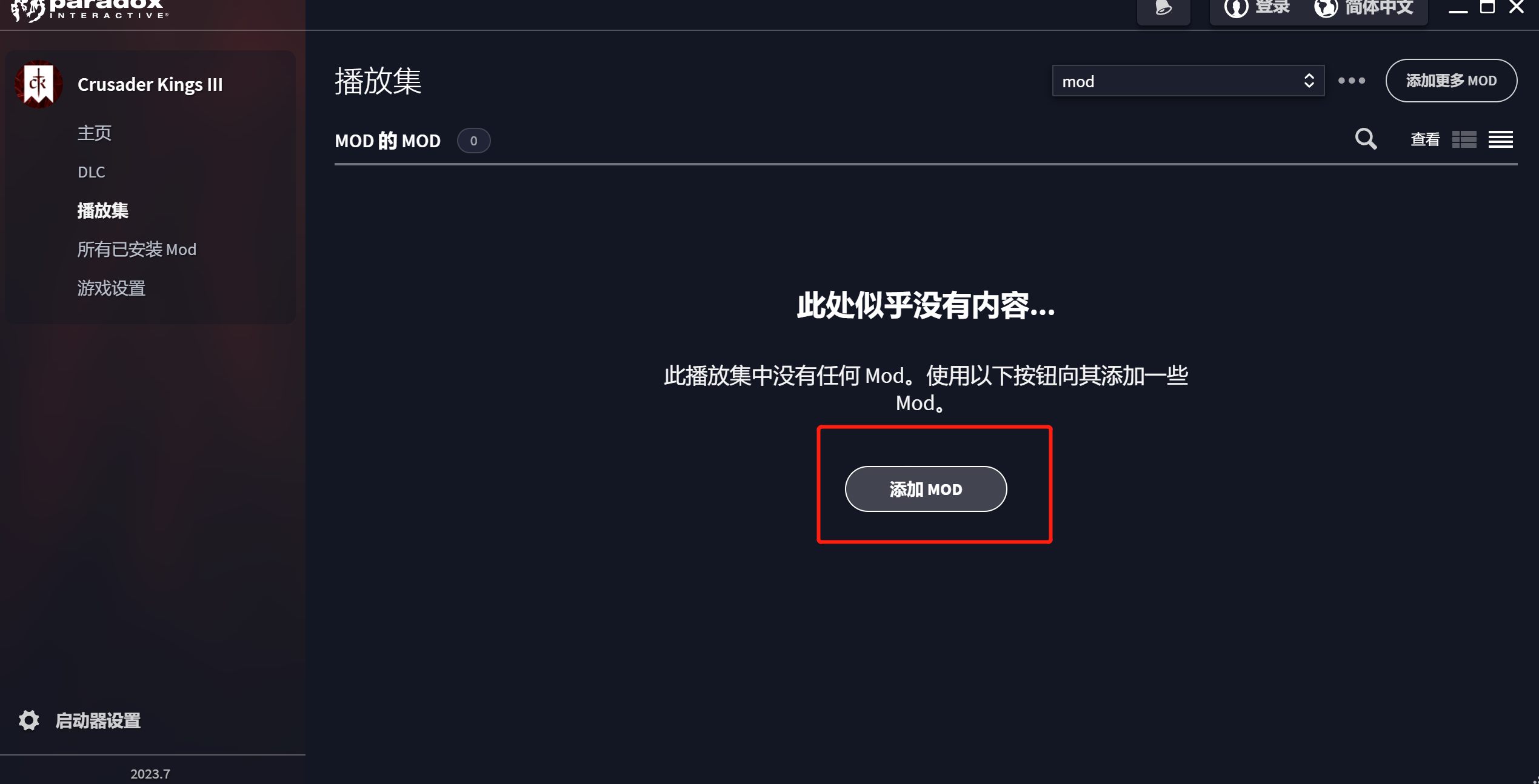Go to 主页 in sidebar

pos(95,133)
